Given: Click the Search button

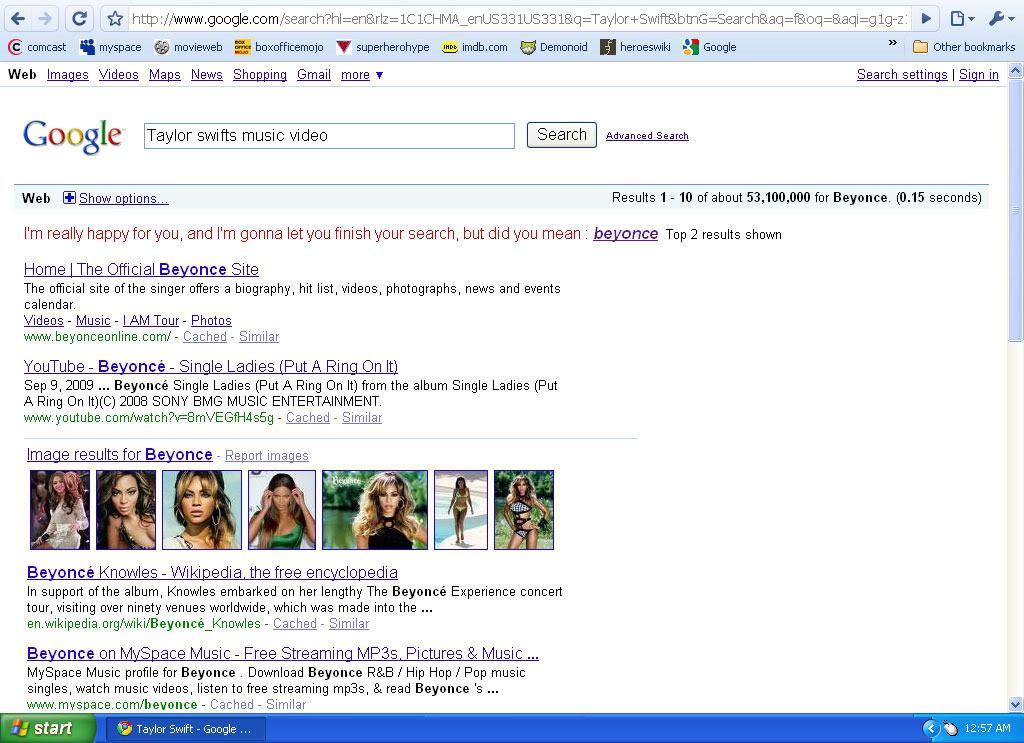Looking at the screenshot, I should pos(562,134).
